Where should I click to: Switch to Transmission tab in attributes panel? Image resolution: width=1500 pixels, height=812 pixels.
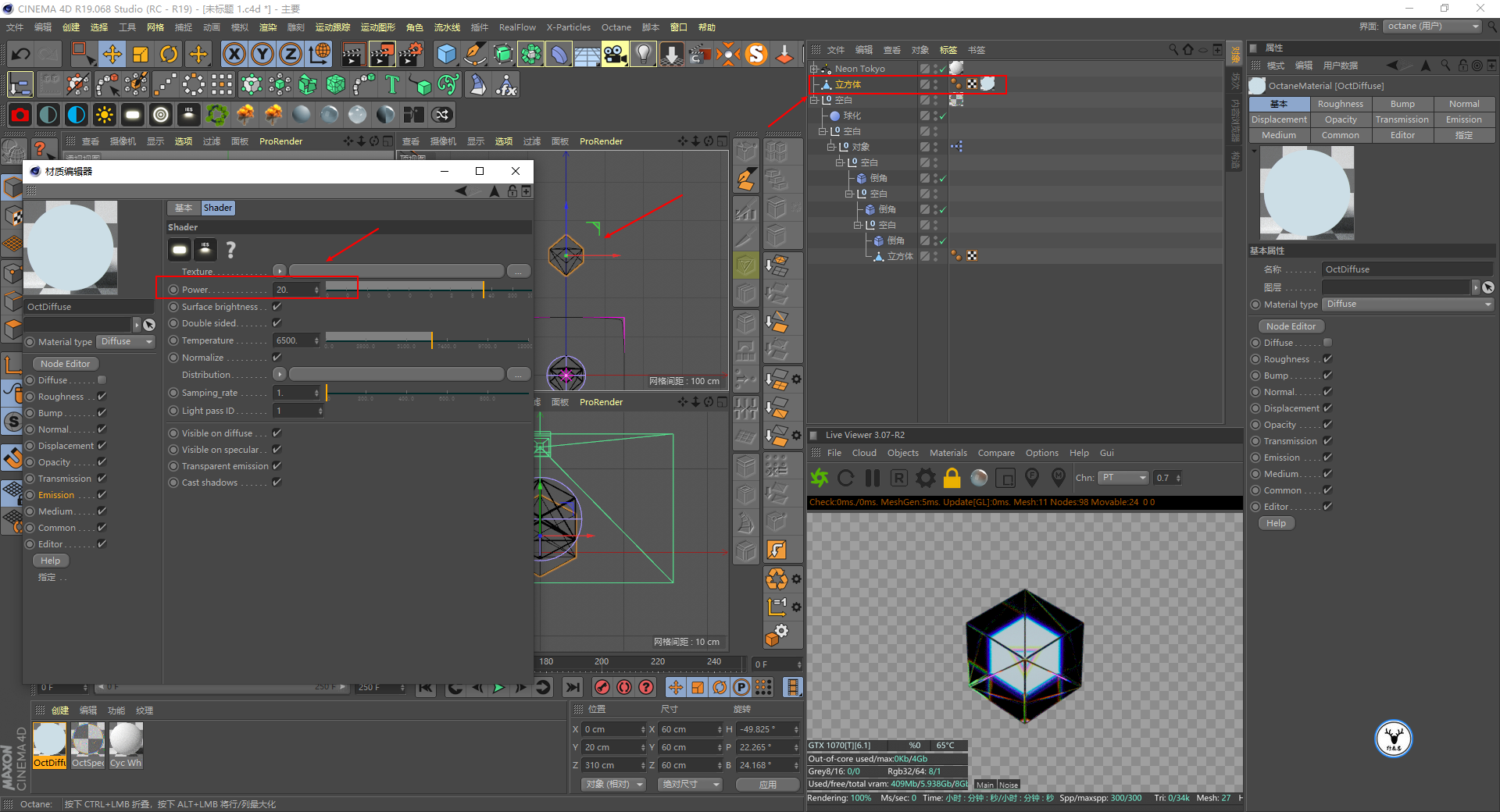pos(1402,119)
